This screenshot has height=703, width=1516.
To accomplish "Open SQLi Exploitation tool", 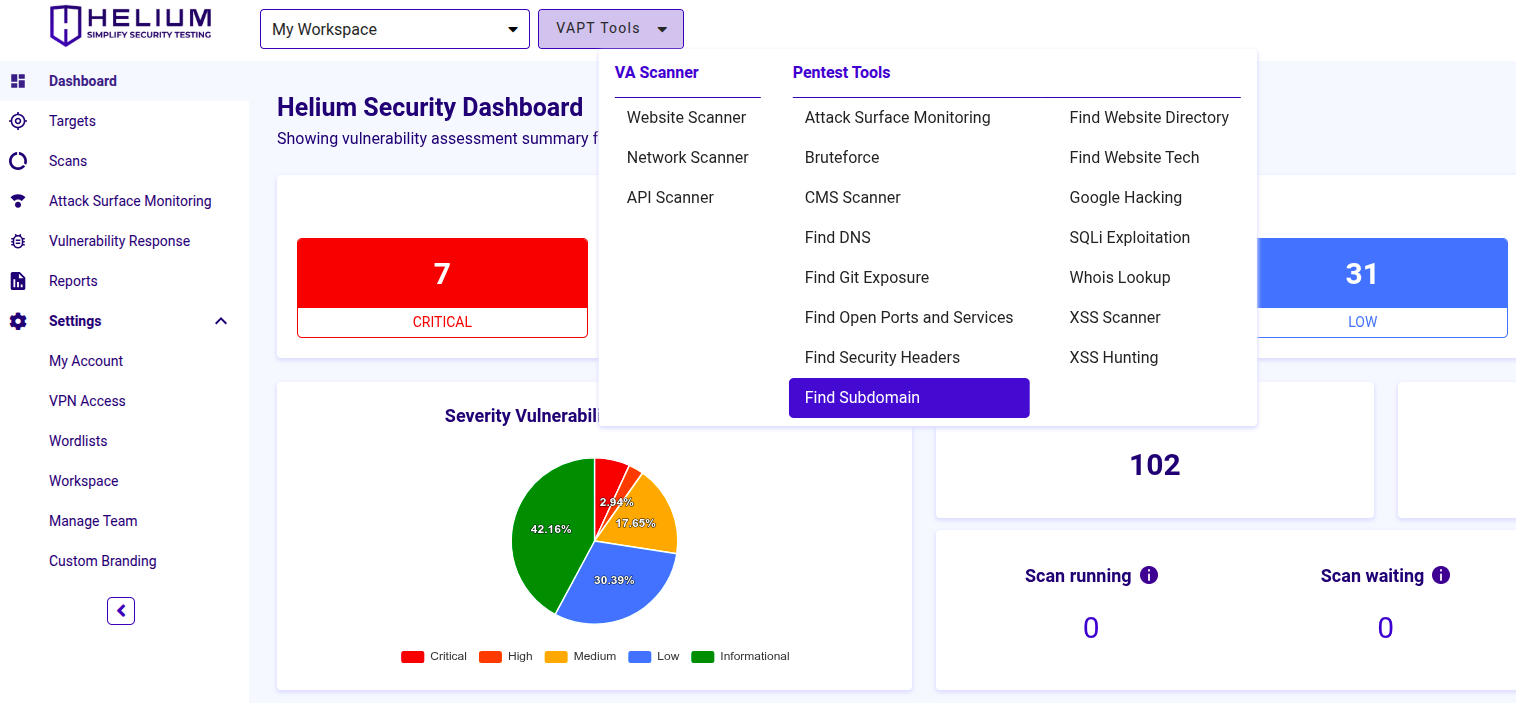I will click(1129, 237).
